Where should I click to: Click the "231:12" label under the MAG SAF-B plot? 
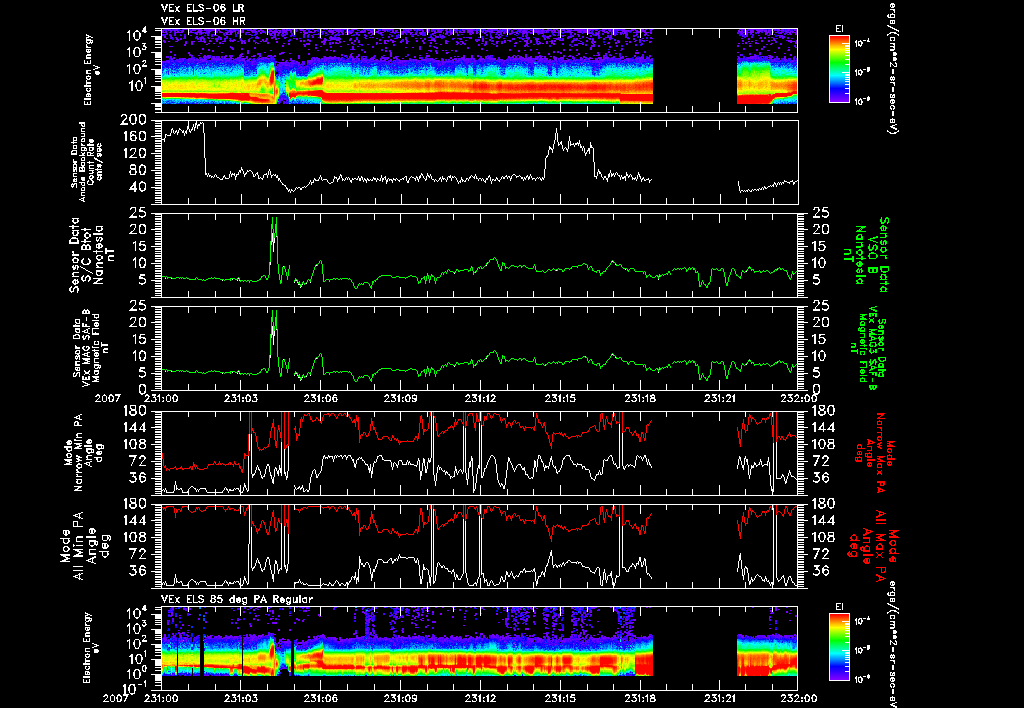481,398
